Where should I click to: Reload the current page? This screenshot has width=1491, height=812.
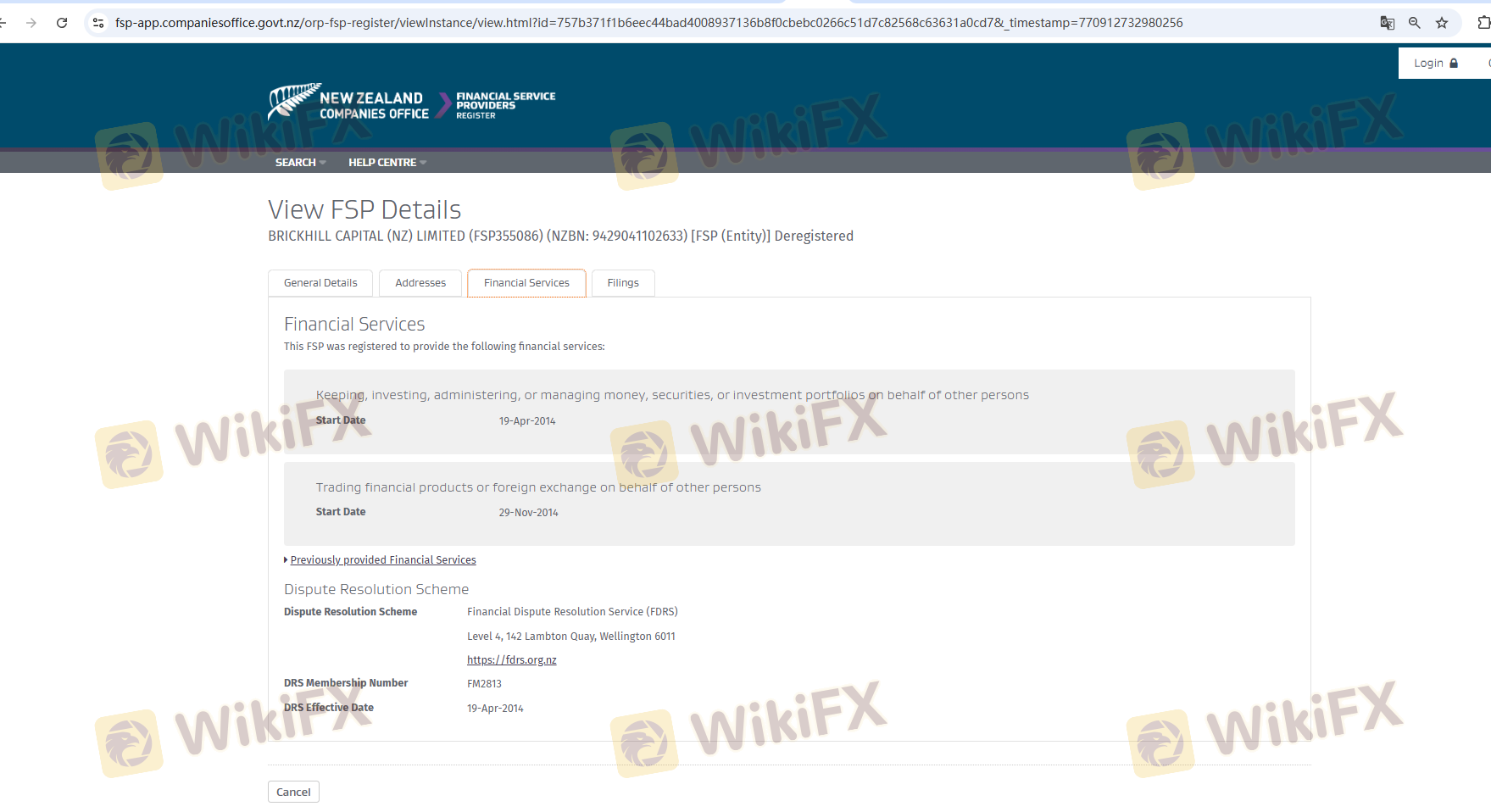62,23
